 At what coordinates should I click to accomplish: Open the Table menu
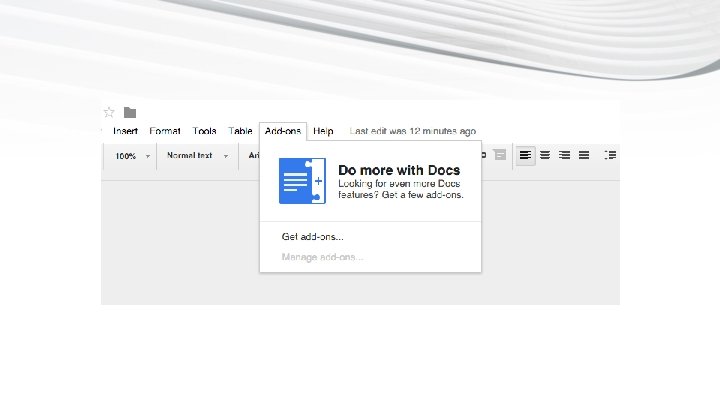241,131
